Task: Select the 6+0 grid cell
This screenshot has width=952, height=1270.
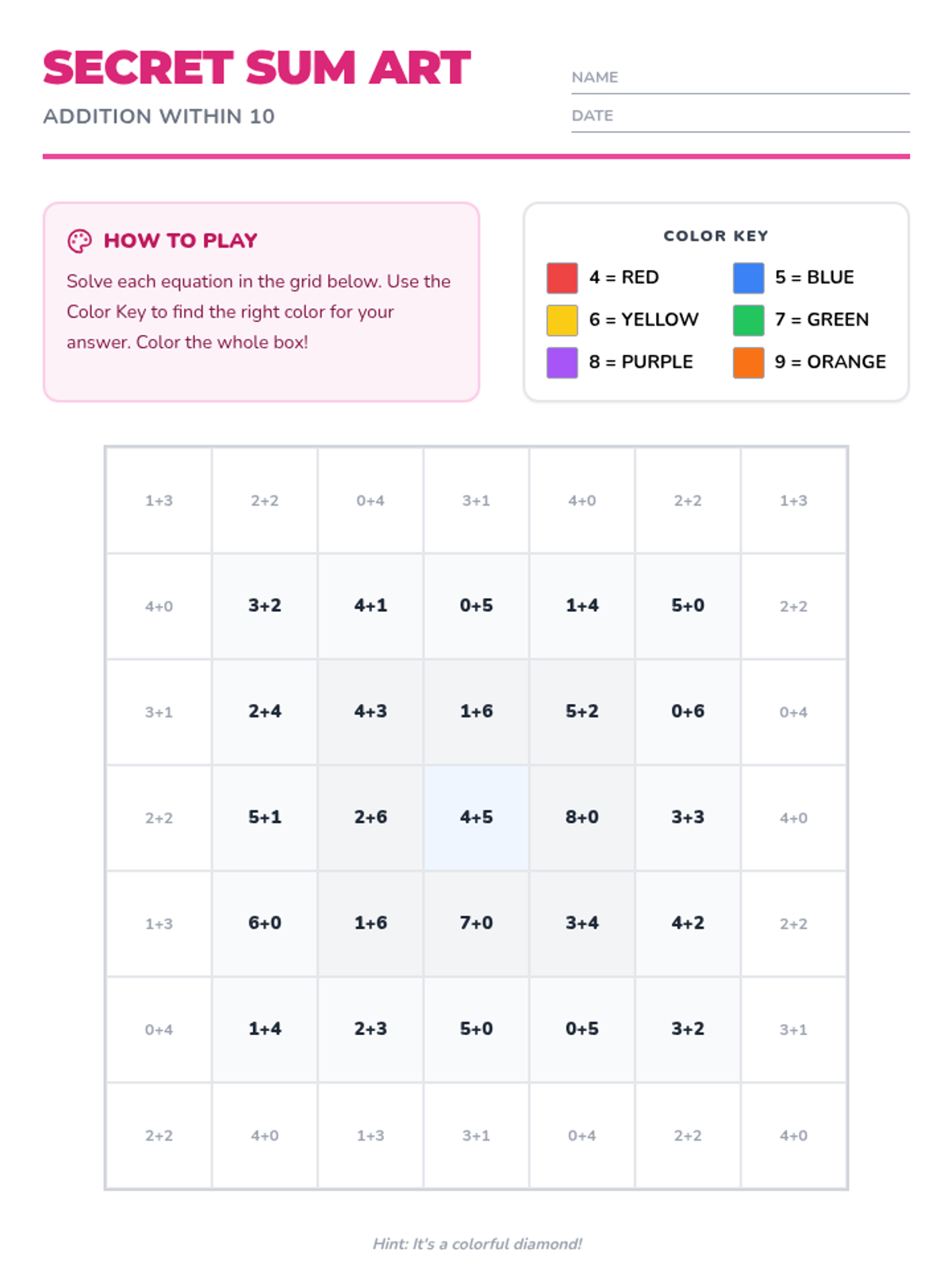Action: click(265, 923)
